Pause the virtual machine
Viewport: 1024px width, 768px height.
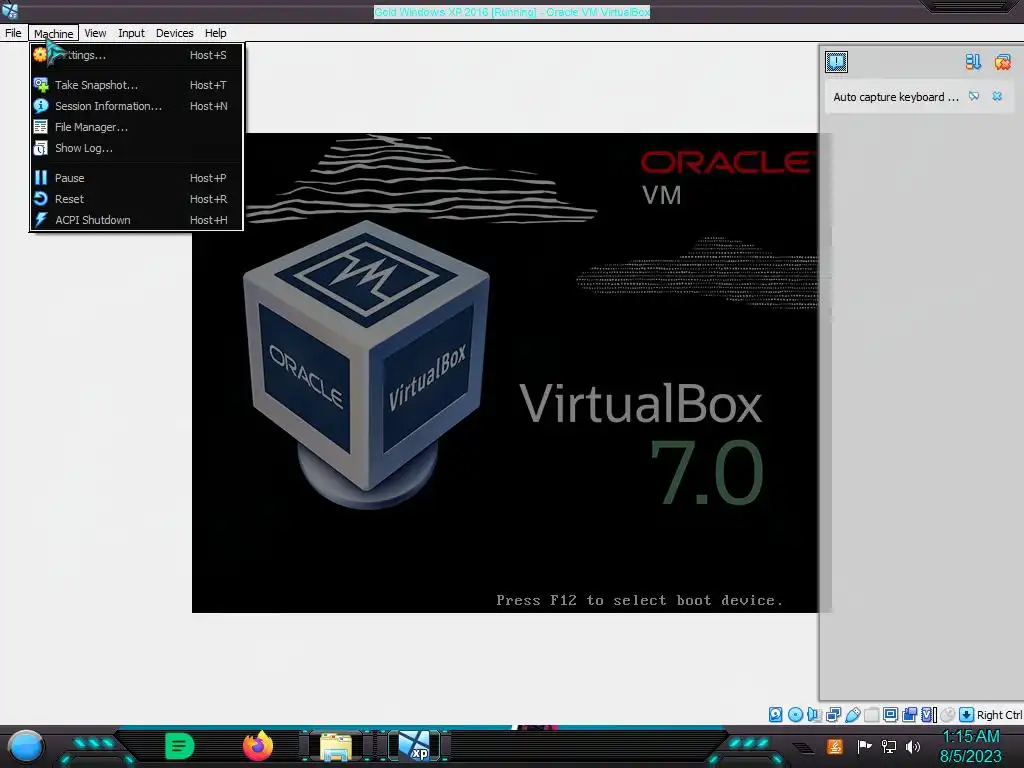pyautogui.click(x=136, y=178)
